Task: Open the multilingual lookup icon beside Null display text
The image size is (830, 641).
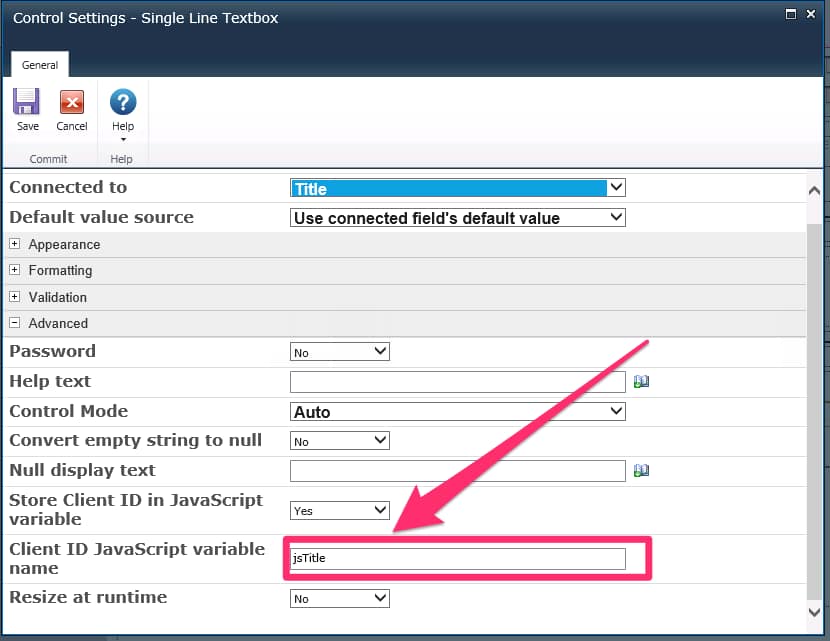Action: 641,470
